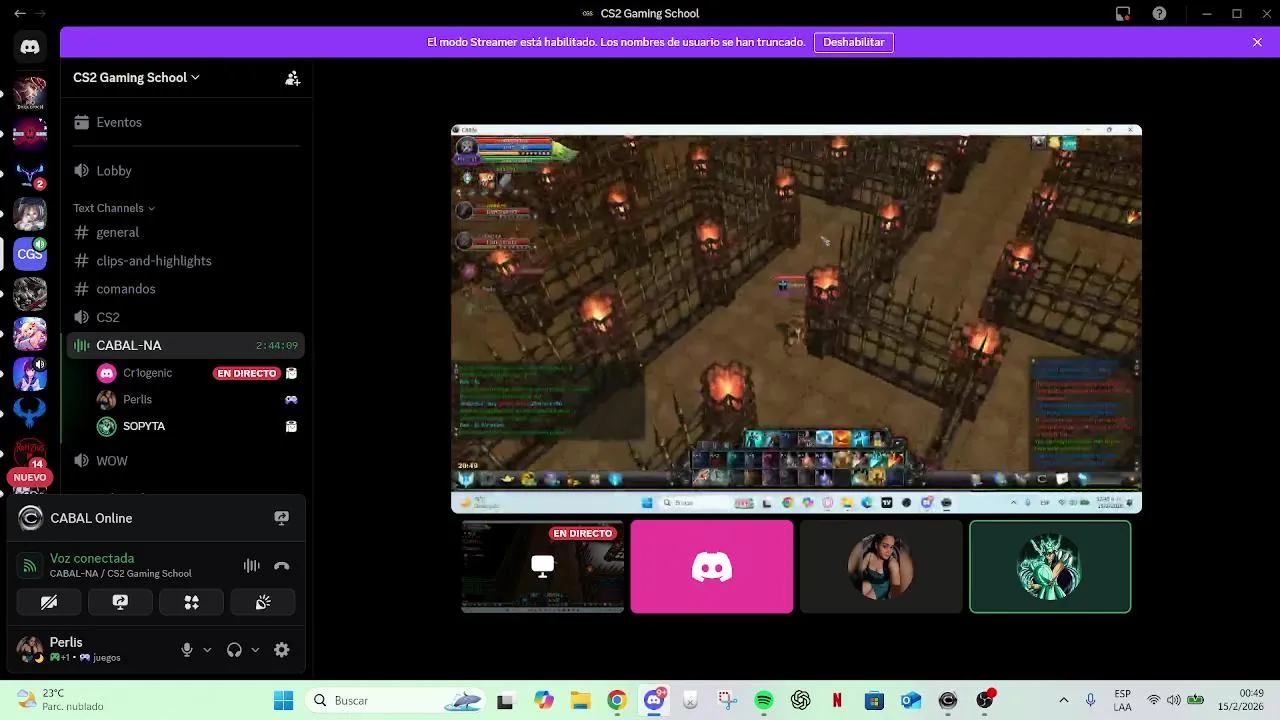Toggle microphone mute for Perlis
The width and height of the screenshot is (1280, 720).
pyautogui.click(x=186, y=650)
